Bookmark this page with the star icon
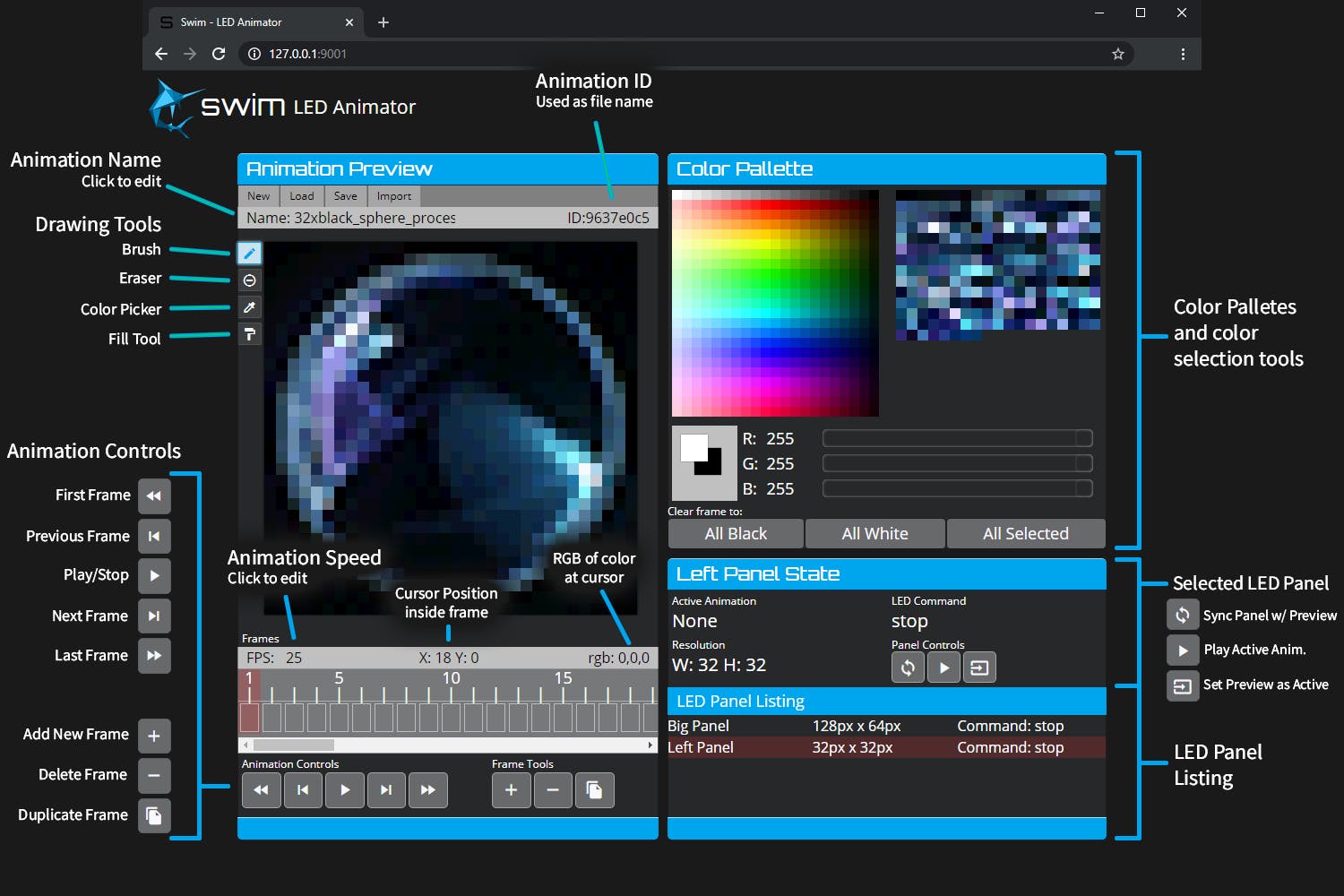 point(1118,54)
